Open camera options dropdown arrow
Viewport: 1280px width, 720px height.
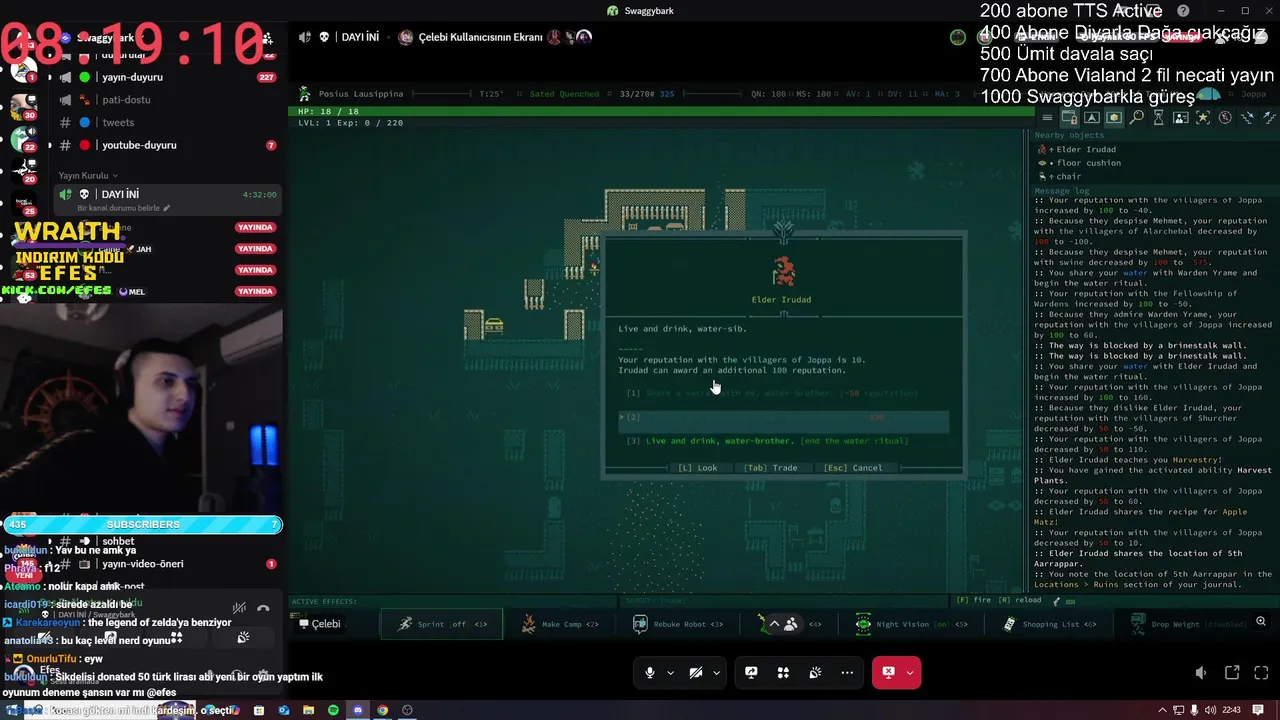pos(716,673)
